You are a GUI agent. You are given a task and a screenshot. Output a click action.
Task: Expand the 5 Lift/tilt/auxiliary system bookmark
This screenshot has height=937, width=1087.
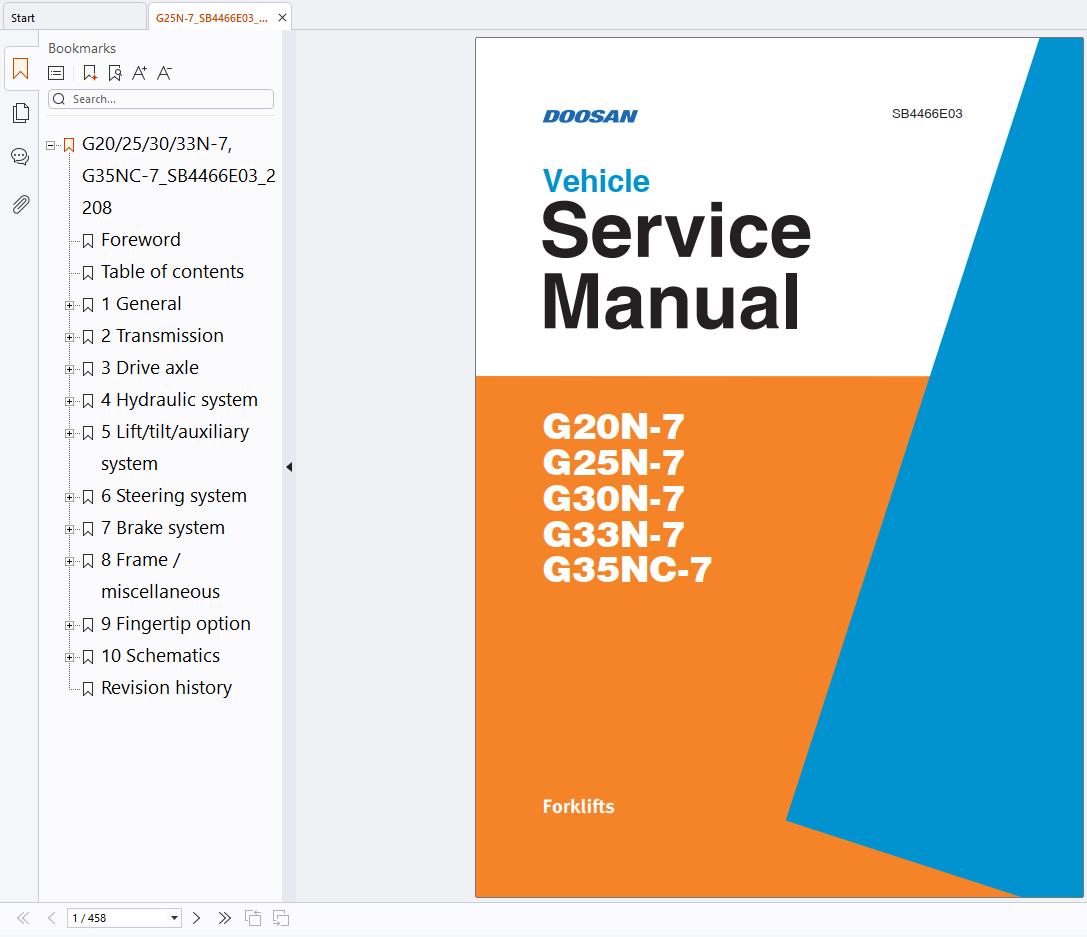[x=69, y=434]
